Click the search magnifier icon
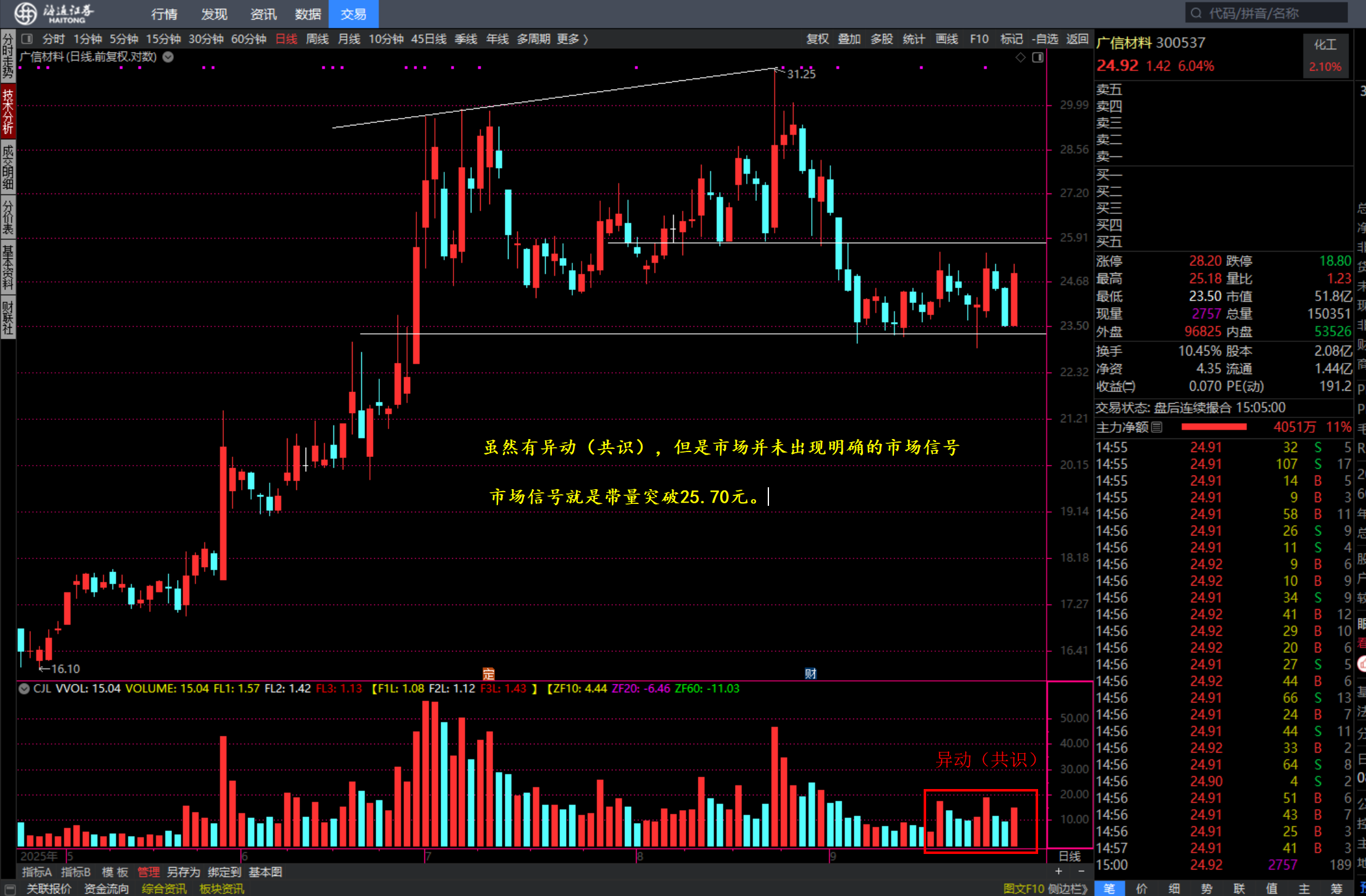 [x=1196, y=13]
